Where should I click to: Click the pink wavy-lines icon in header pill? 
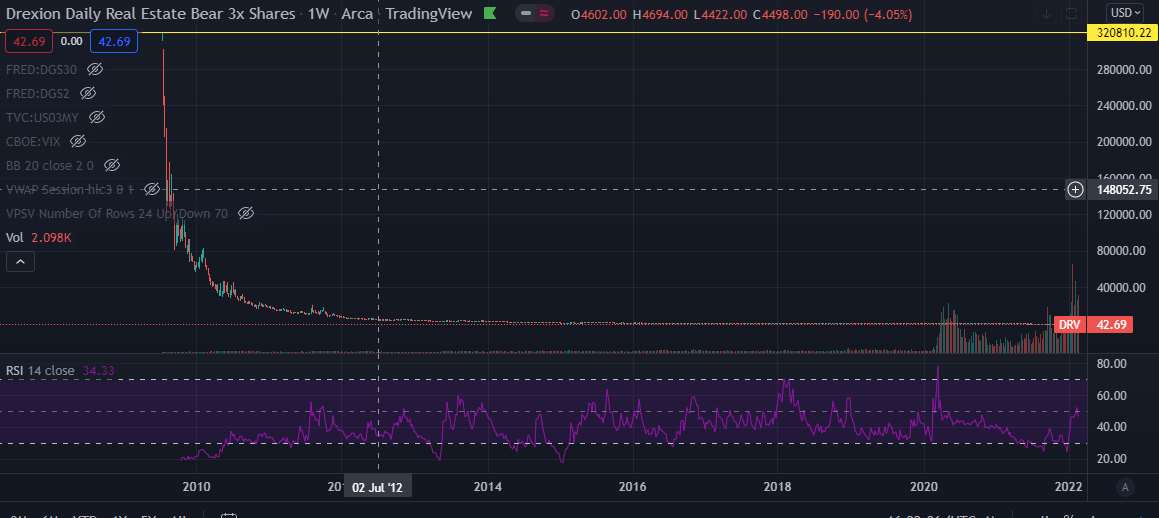(545, 13)
